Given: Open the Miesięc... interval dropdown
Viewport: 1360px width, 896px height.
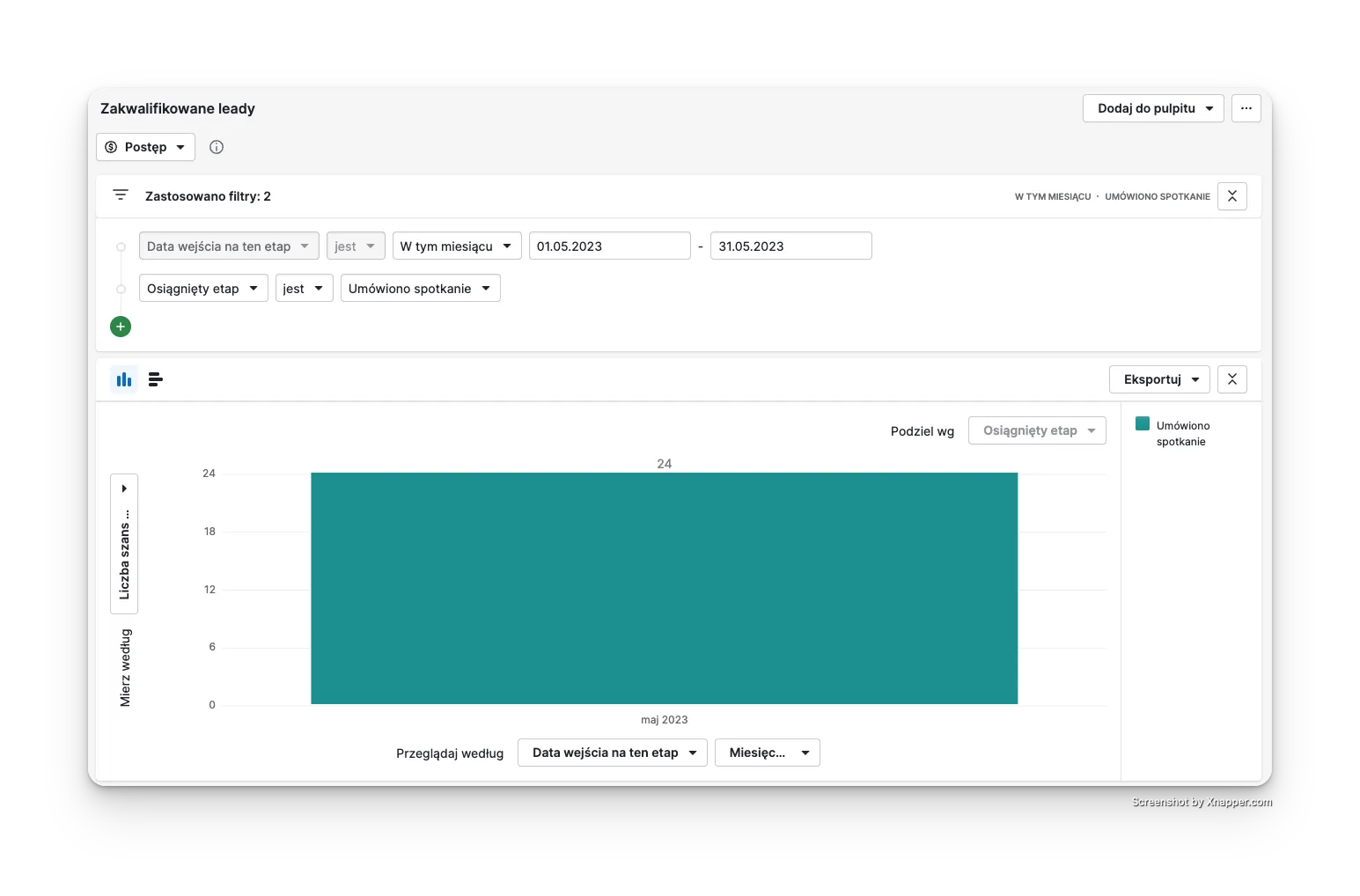Looking at the screenshot, I should (768, 753).
